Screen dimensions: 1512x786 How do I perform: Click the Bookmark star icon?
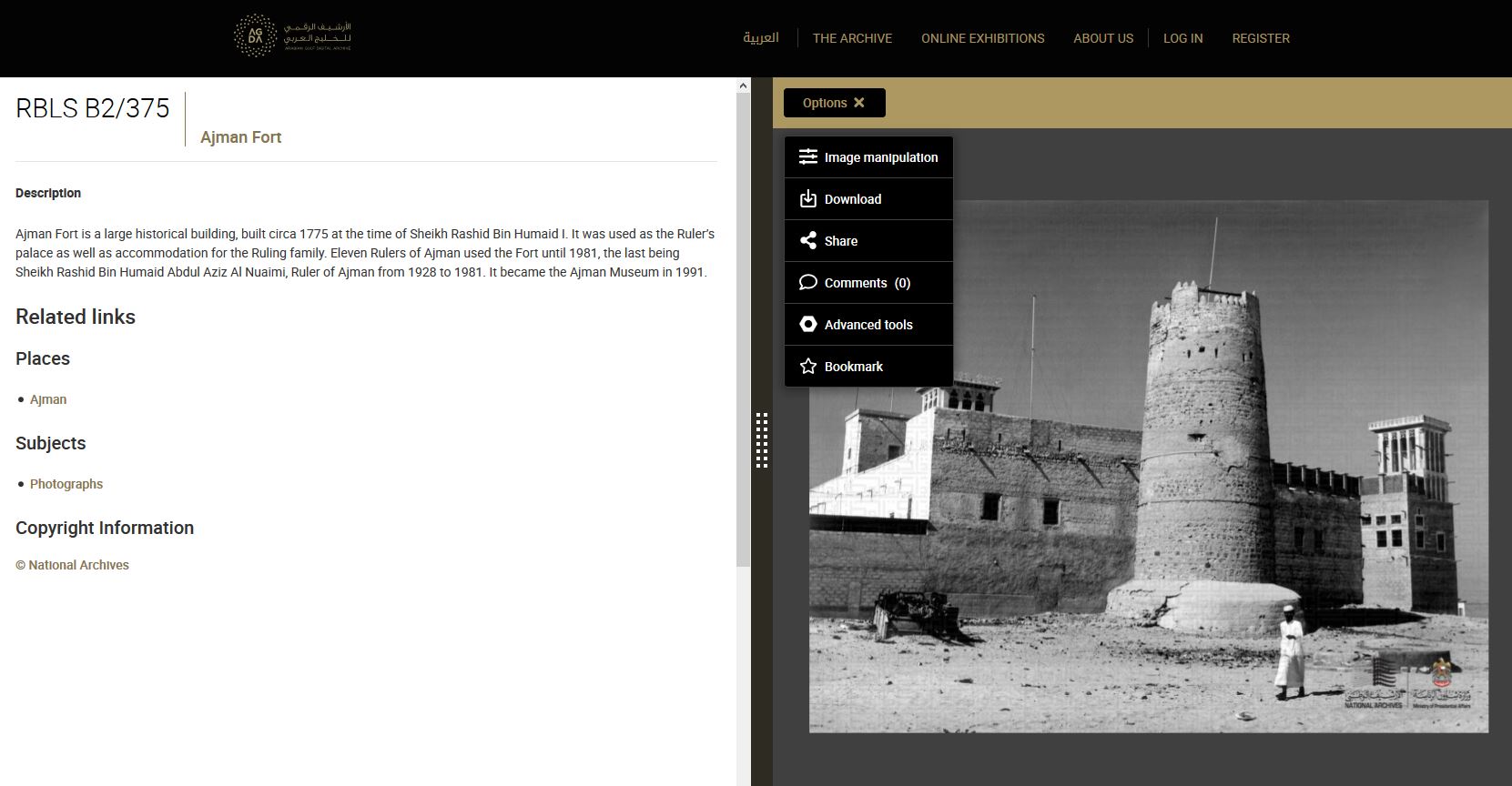pos(807,366)
